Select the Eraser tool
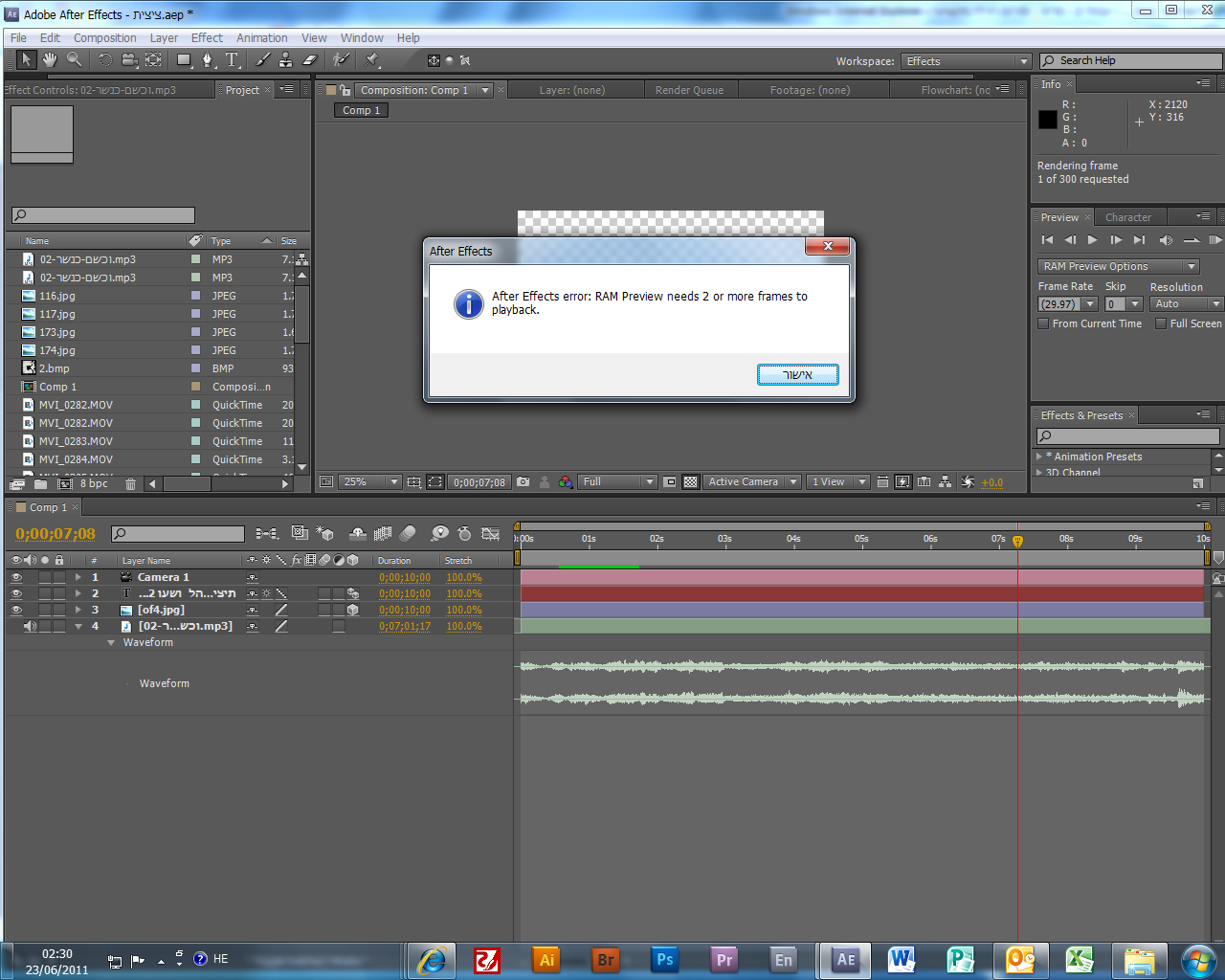The width and height of the screenshot is (1225, 980). [310, 60]
